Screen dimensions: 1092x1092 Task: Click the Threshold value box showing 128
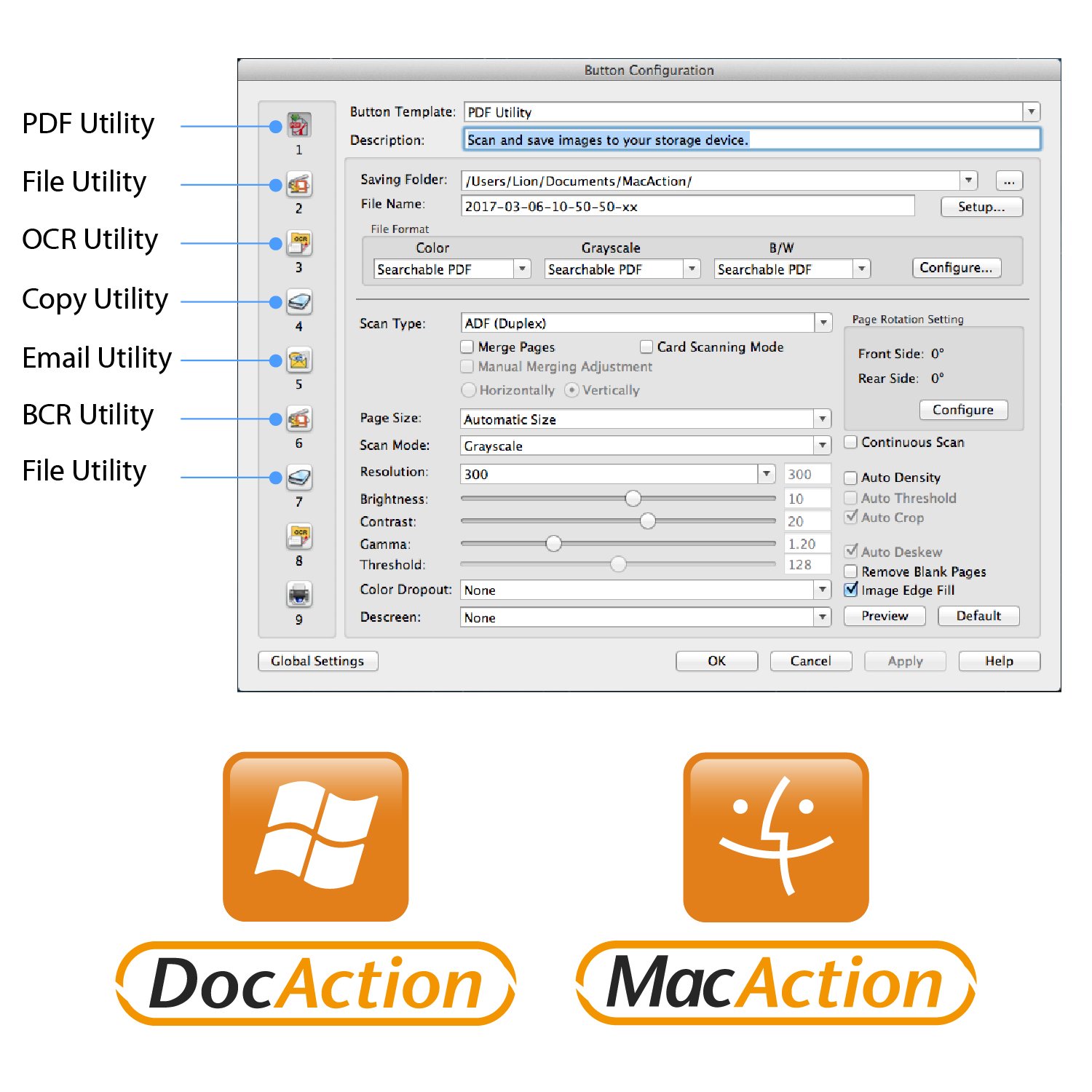point(807,564)
